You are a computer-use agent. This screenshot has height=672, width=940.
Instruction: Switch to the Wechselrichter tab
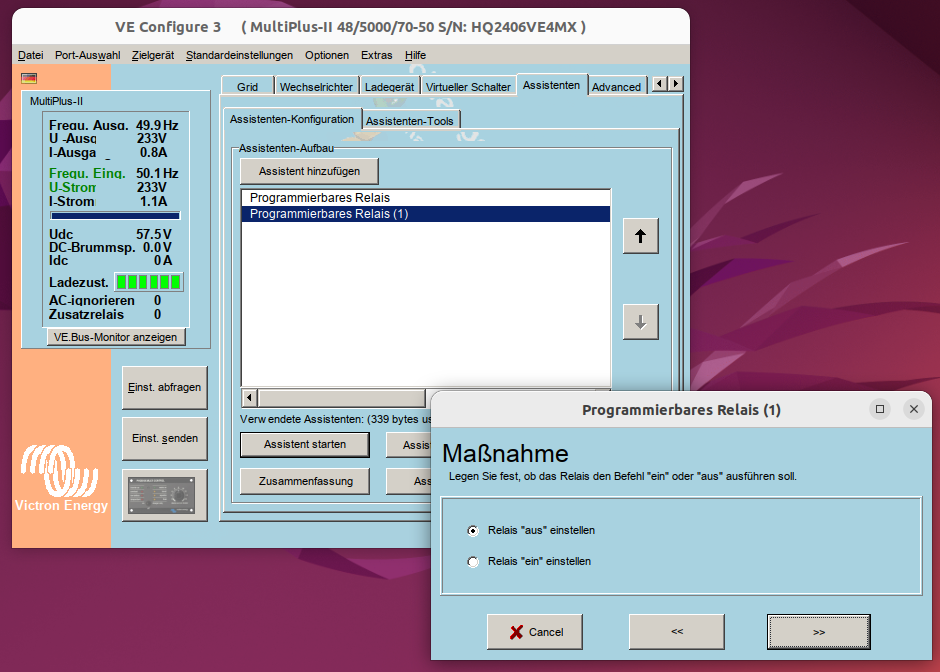(x=316, y=86)
